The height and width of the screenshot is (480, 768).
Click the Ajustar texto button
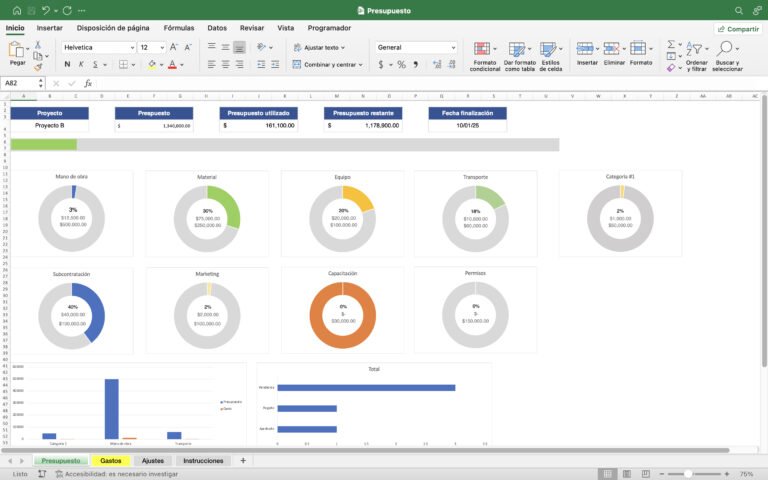point(319,47)
